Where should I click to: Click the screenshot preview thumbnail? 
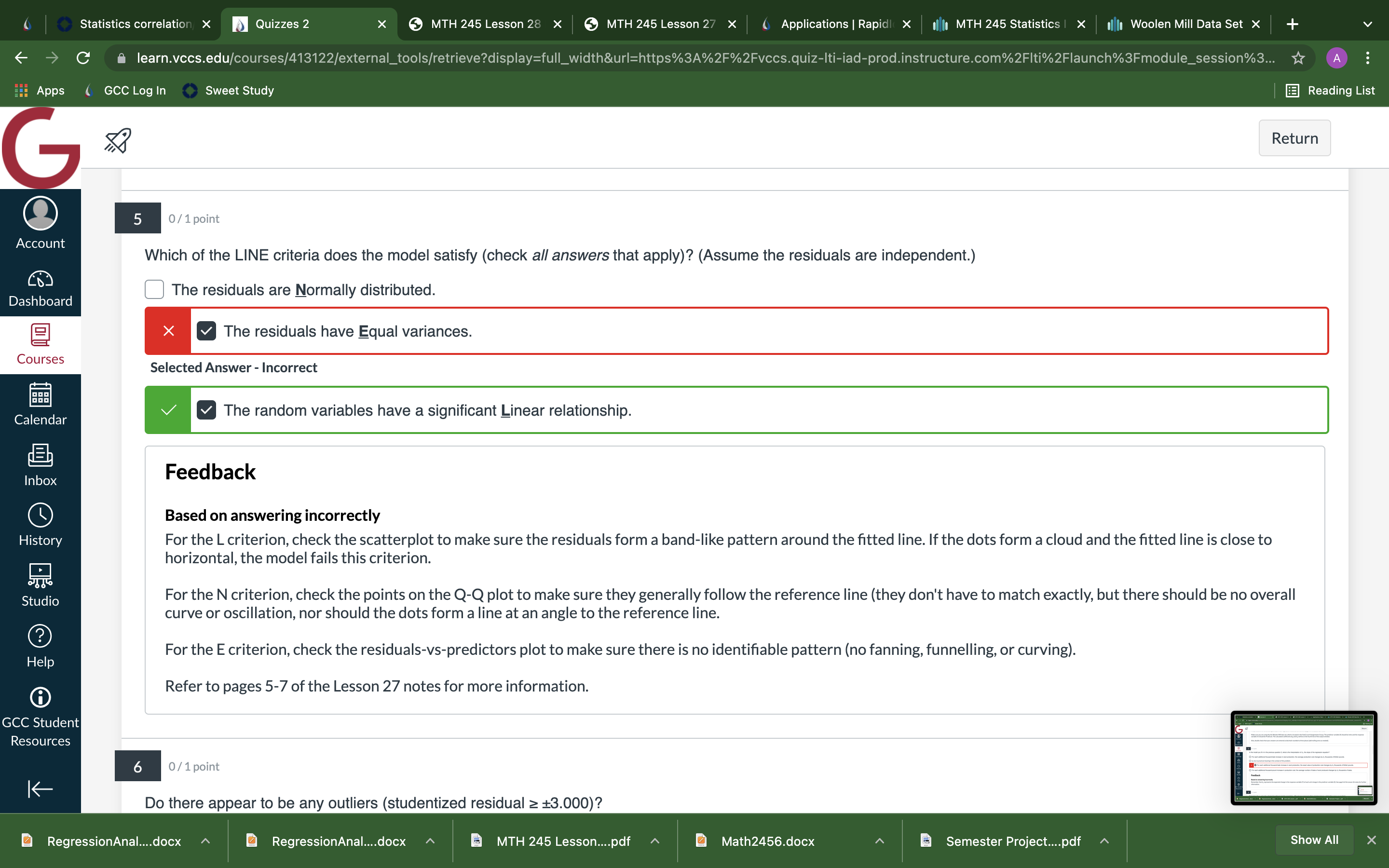(x=1304, y=758)
